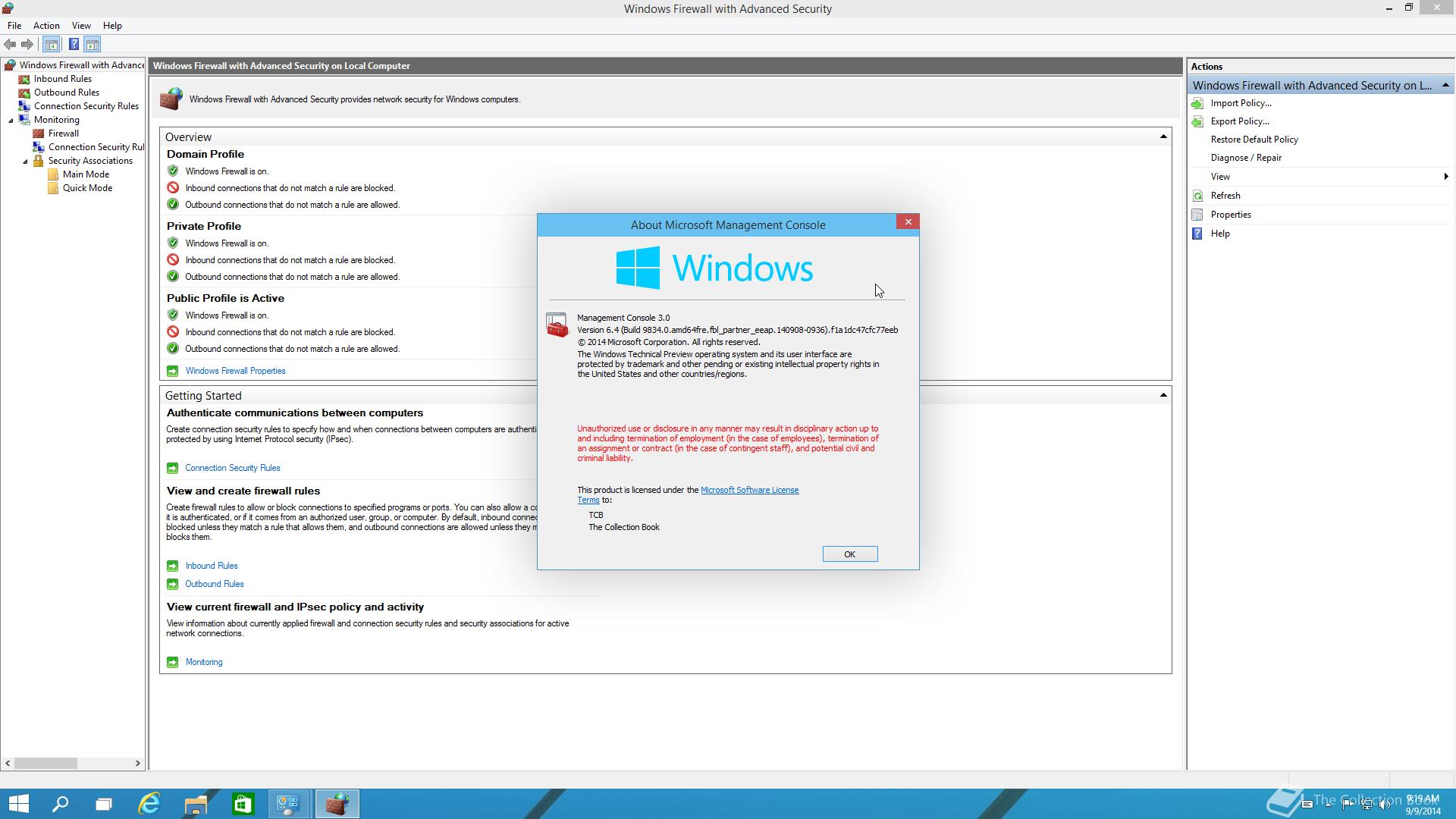Open File Explorer from the taskbar
Screen dimensions: 1456x819
click(x=196, y=804)
